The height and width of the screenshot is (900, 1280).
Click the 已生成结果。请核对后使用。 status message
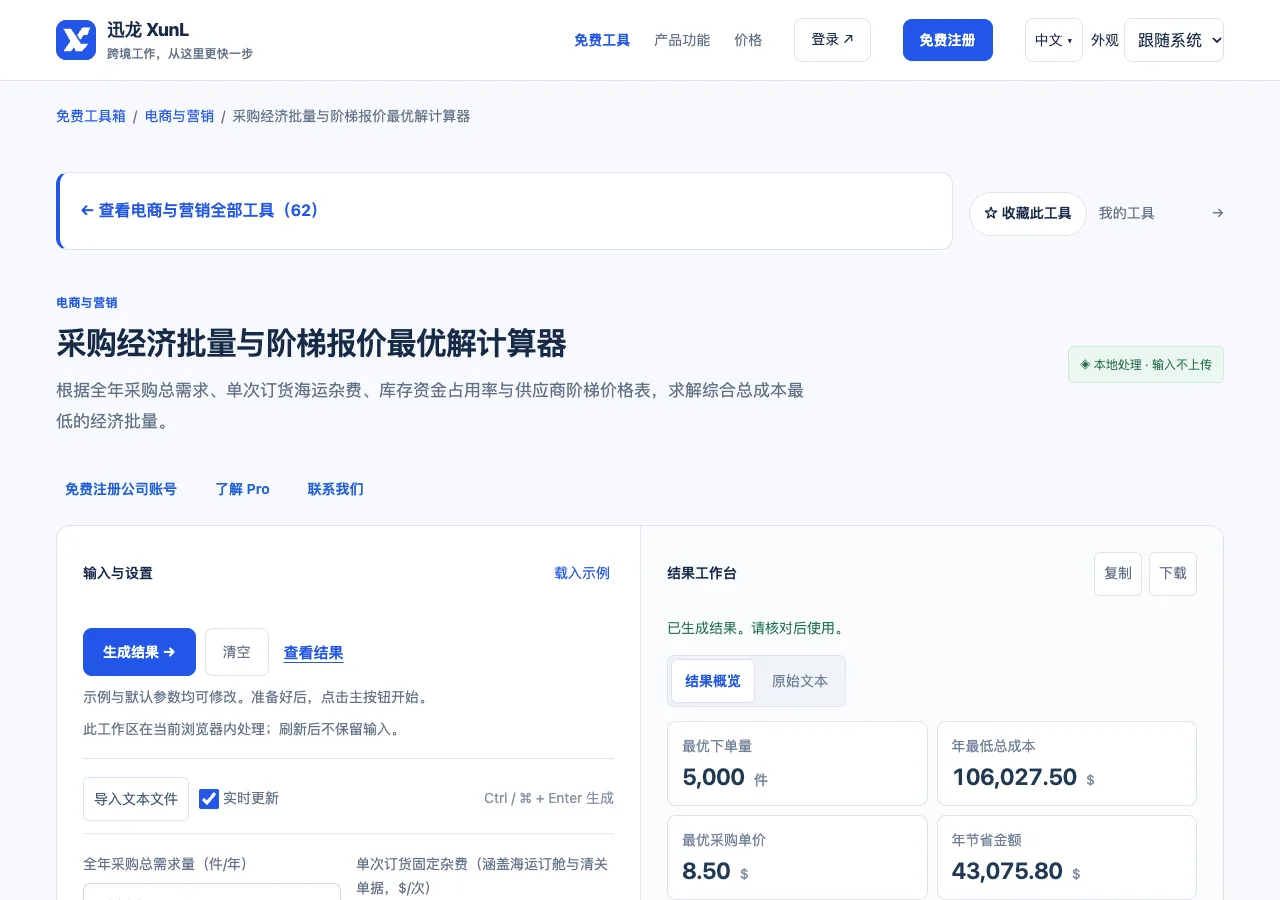click(757, 628)
